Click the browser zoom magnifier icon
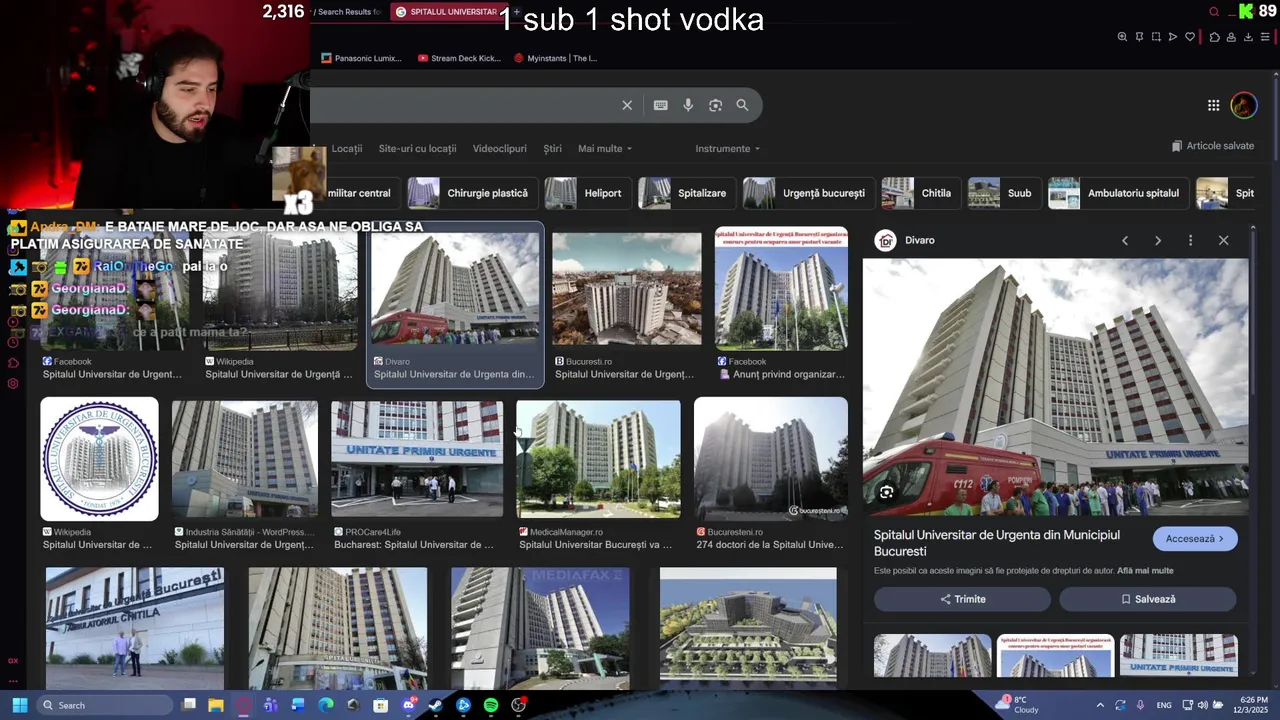Image resolution: width=1280 pixels, height=720 pixels. coord(1122,37)
